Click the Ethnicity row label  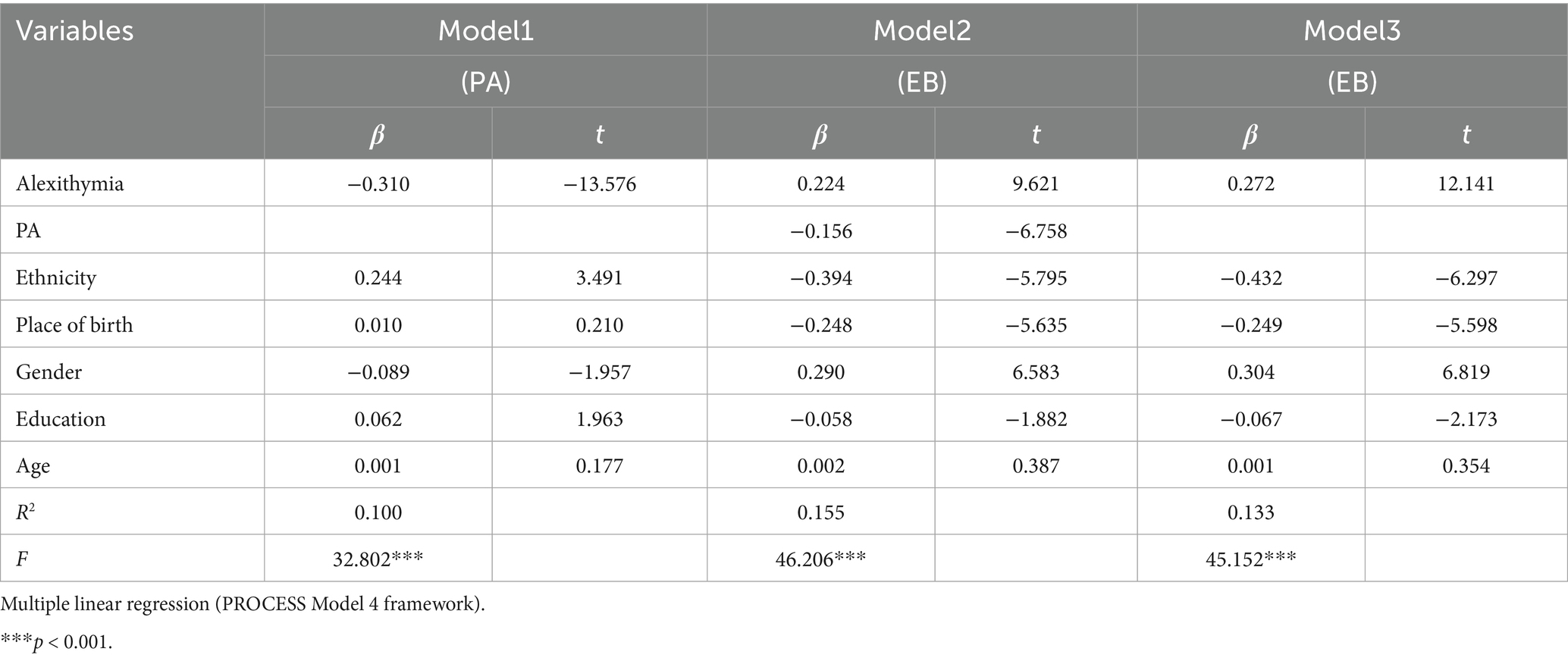point(56,277)
